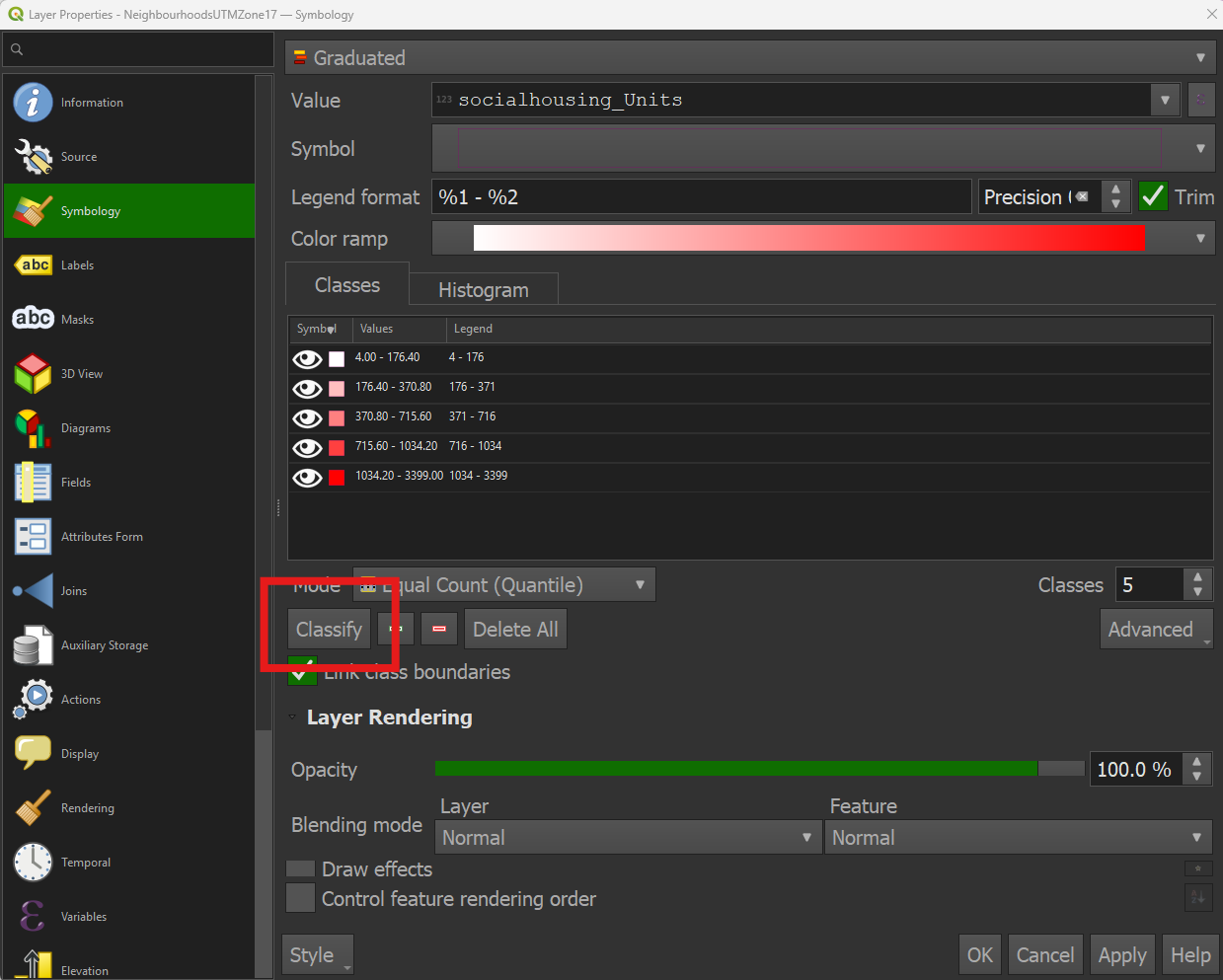Open the Labels settings

[x=129, y=265]
